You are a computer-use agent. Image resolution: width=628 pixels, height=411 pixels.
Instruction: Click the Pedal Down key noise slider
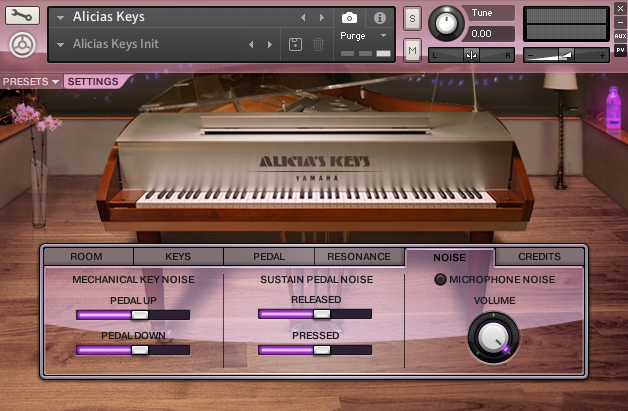[x=133, y=350]
